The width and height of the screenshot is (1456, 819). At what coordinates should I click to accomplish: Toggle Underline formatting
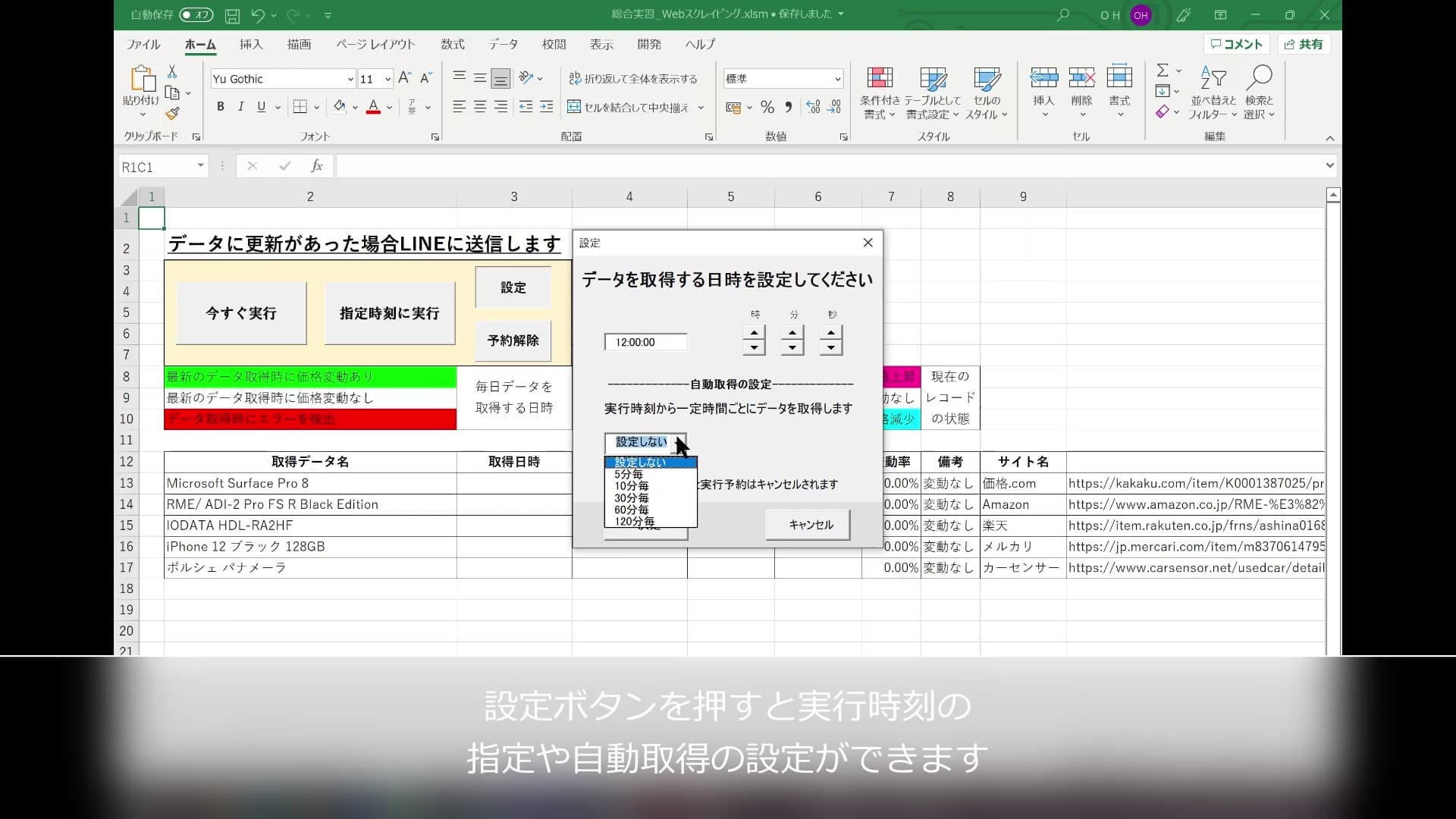(x=261, y=107)
